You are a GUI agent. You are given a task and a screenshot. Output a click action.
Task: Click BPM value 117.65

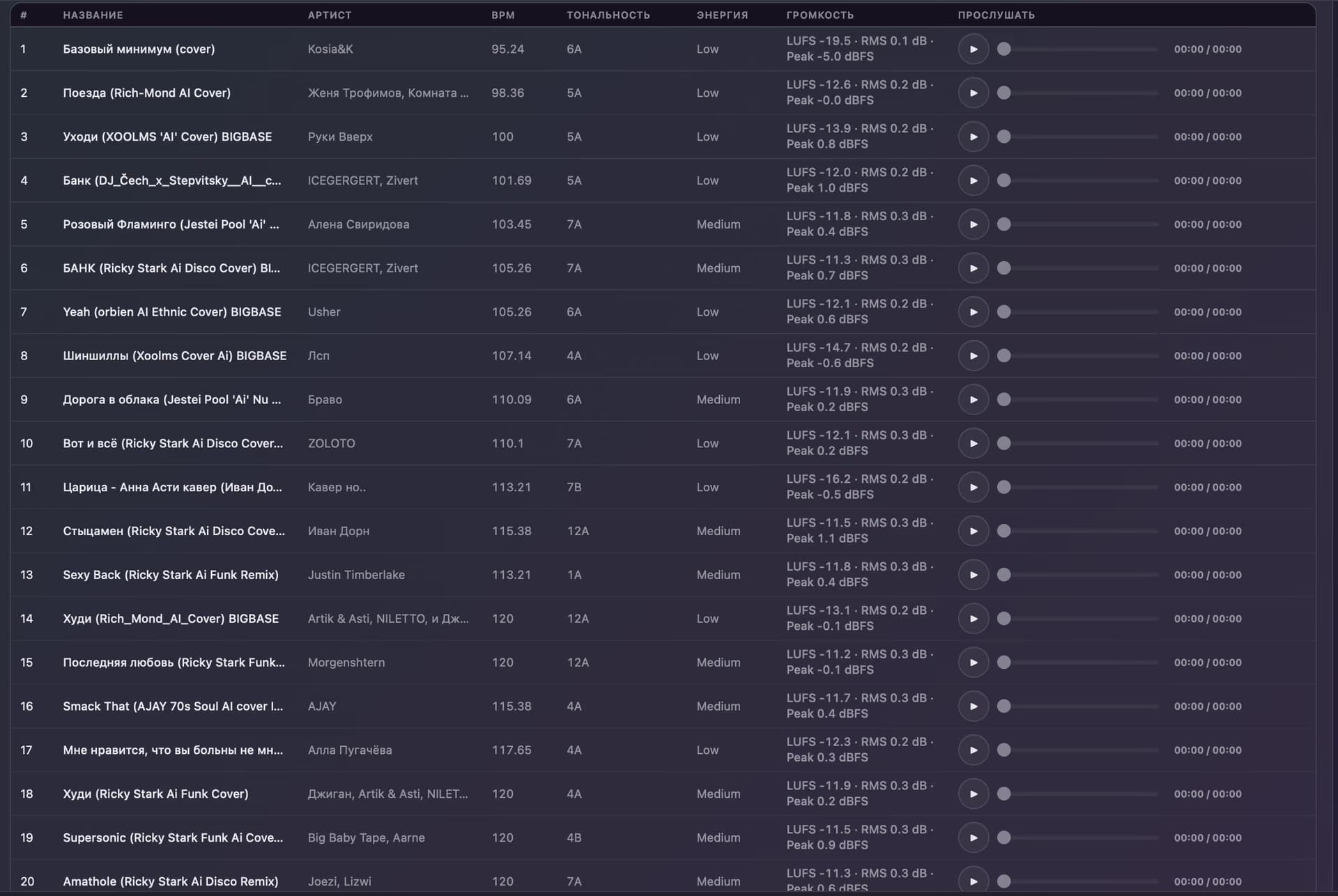[512, 750]
